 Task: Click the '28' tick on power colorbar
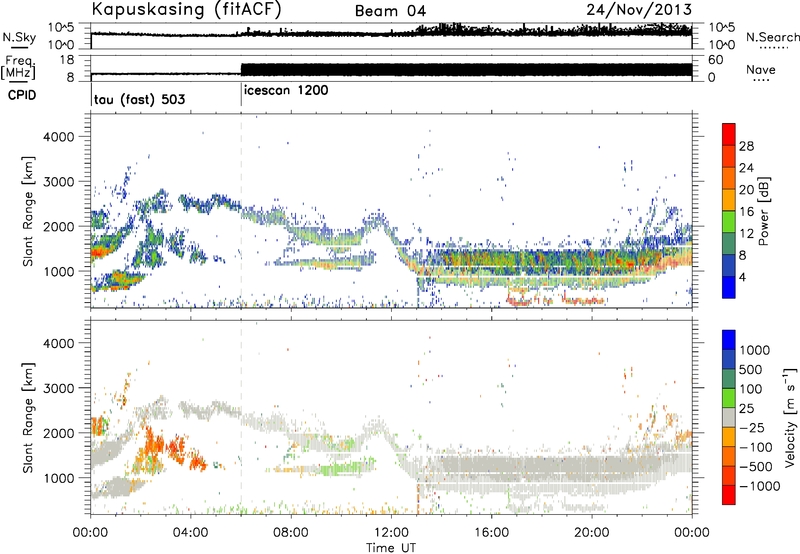click(746, 146)
